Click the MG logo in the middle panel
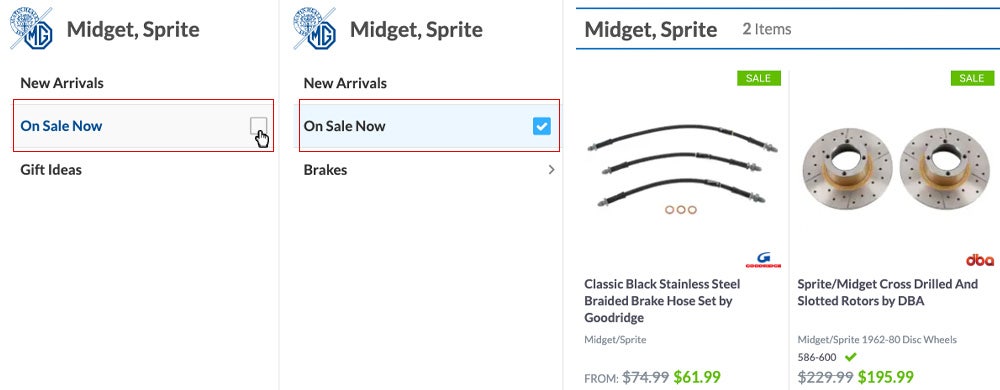Image resolution: width=1000 pixels, height=390 pixels. coord(314,29)
